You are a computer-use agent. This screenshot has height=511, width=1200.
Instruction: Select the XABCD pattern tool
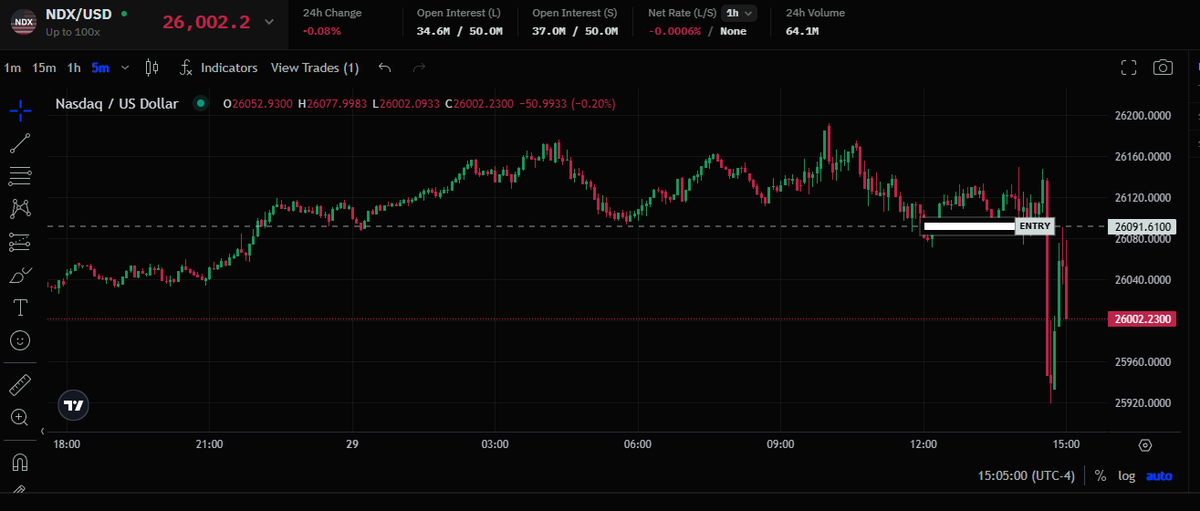(20, 209)
